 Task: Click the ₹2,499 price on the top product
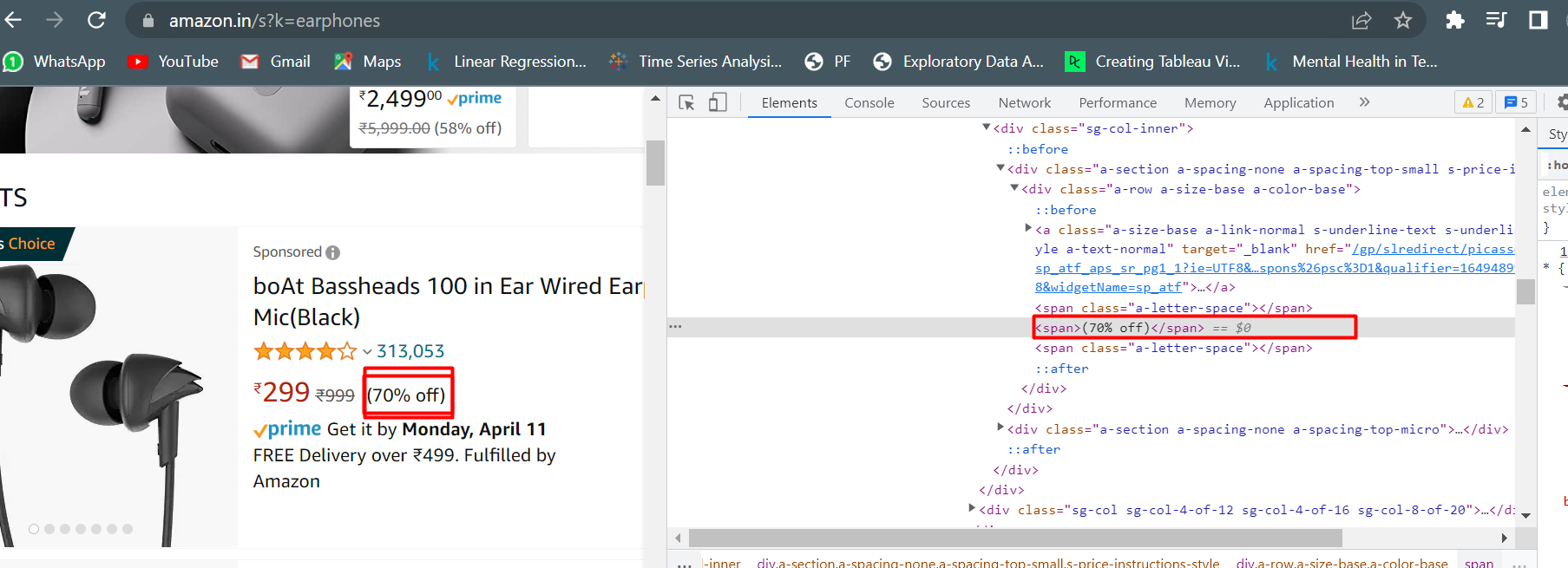tap(400, 99)
